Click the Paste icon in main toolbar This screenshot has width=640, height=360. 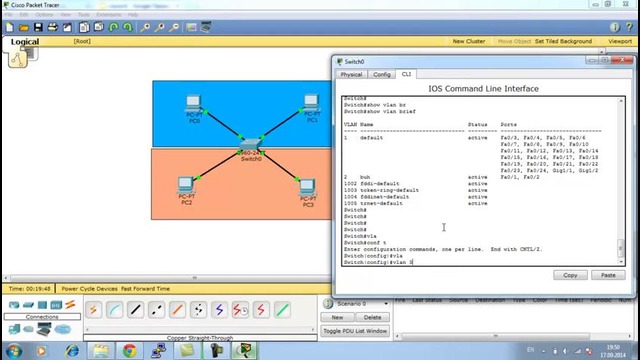(x=99, y=27)
